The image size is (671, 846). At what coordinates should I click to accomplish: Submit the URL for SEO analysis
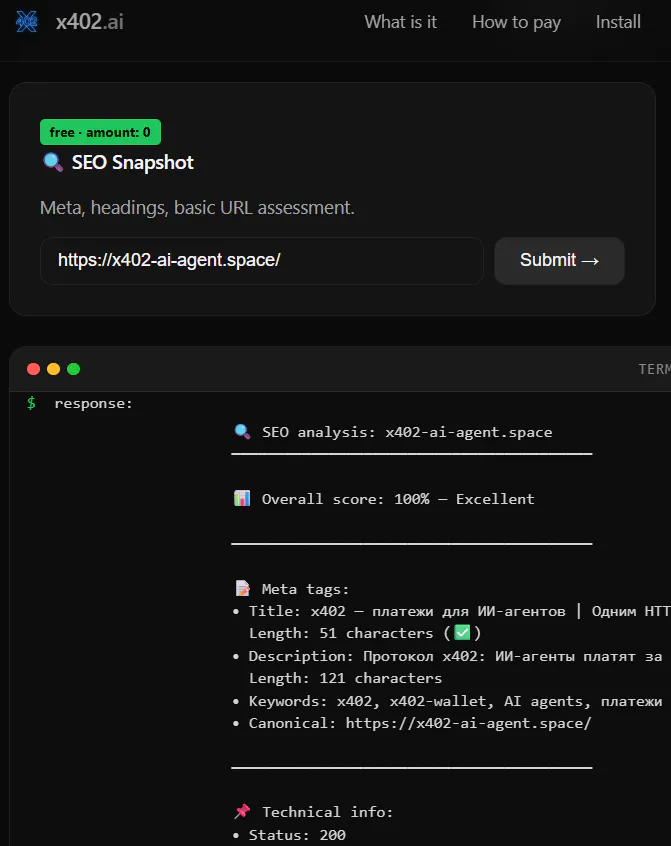coord(559,261)
